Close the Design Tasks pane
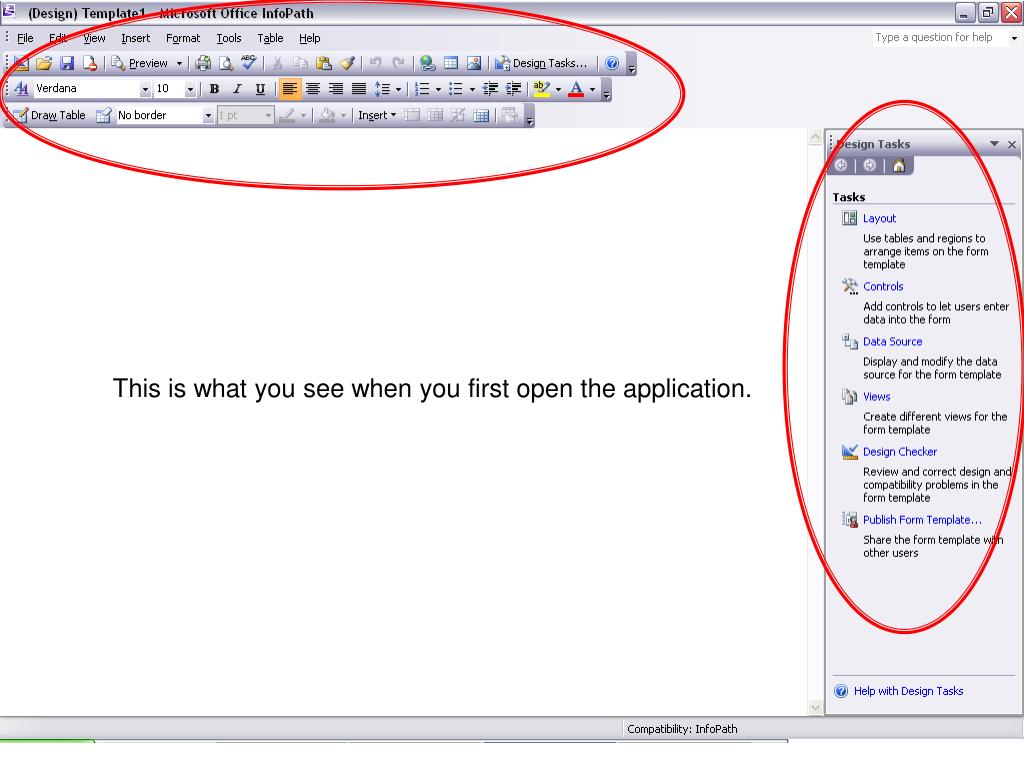This screenshot has height=768, width=1024. tap(1012, 144)
